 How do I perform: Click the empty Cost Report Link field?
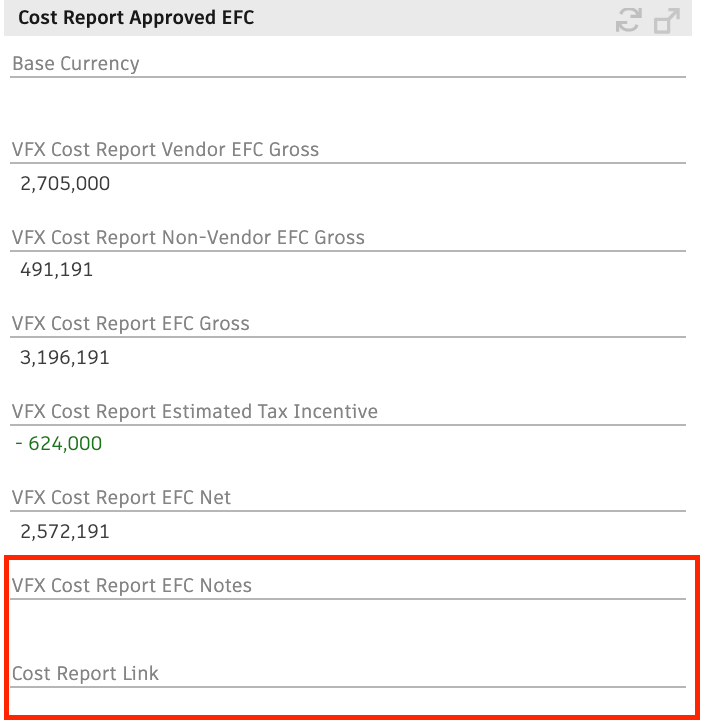[348, 701]
